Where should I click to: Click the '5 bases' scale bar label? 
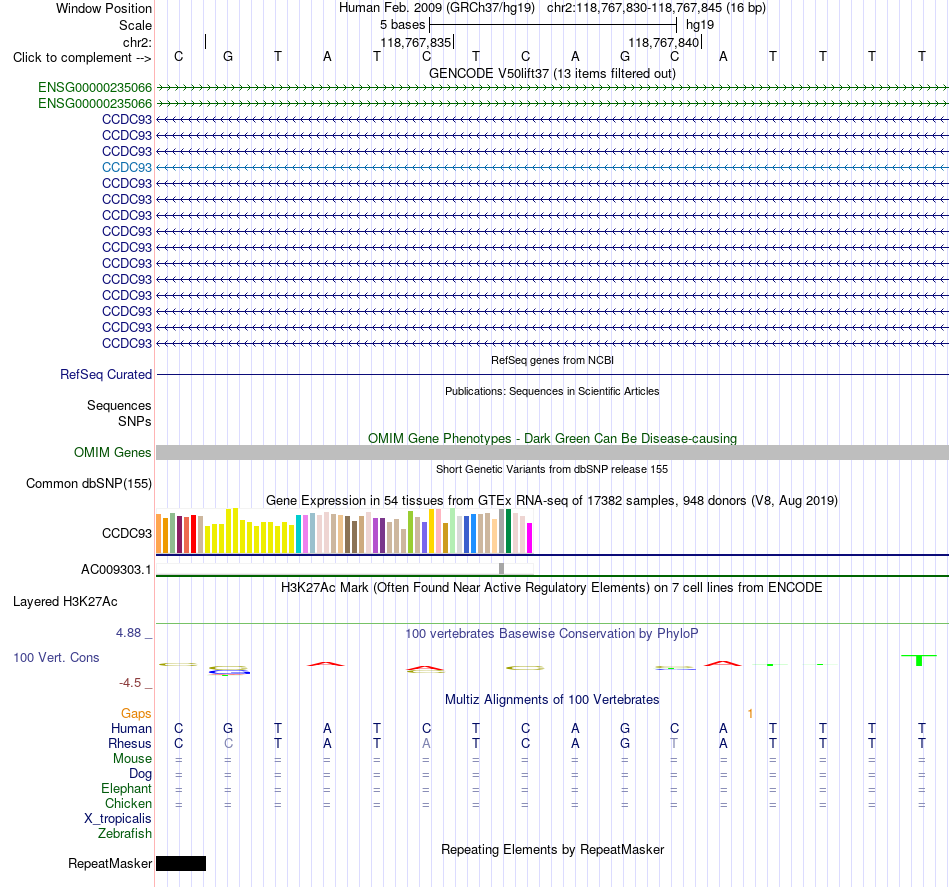coord(402,25)
